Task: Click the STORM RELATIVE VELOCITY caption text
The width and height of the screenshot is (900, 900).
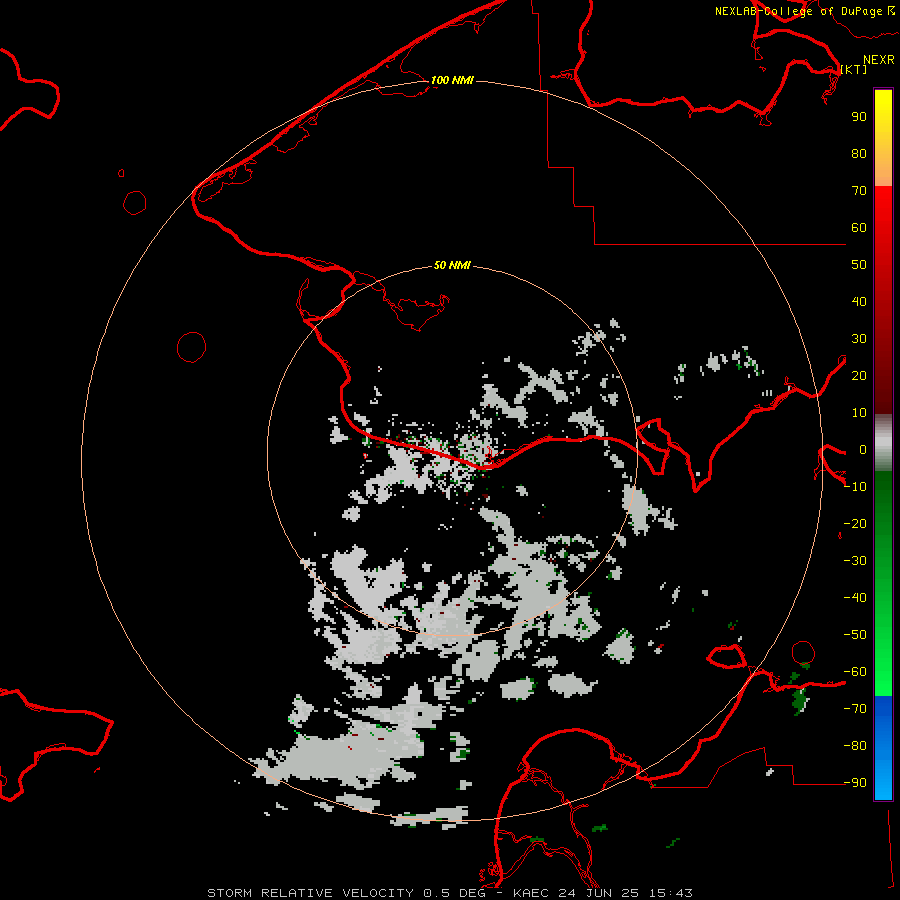Action: pos(310,893)
